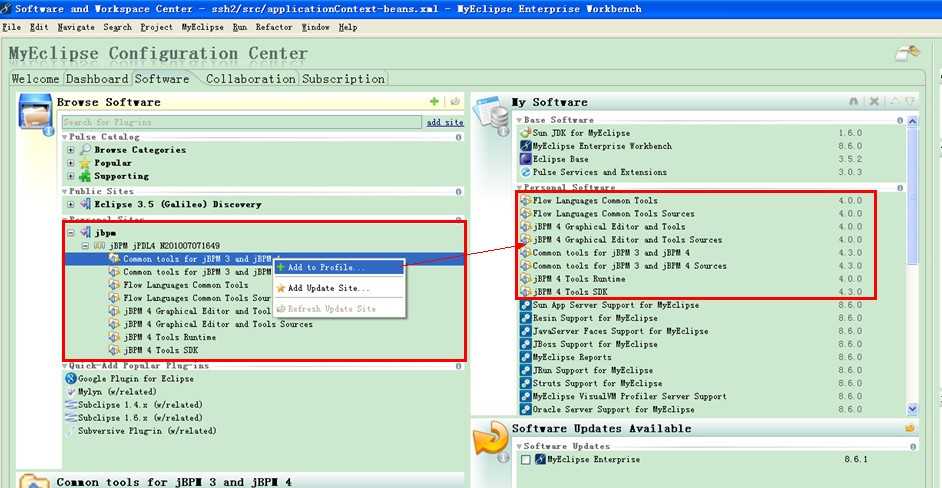Click the Subclipse 1.6.x icon

click(70, 418)
